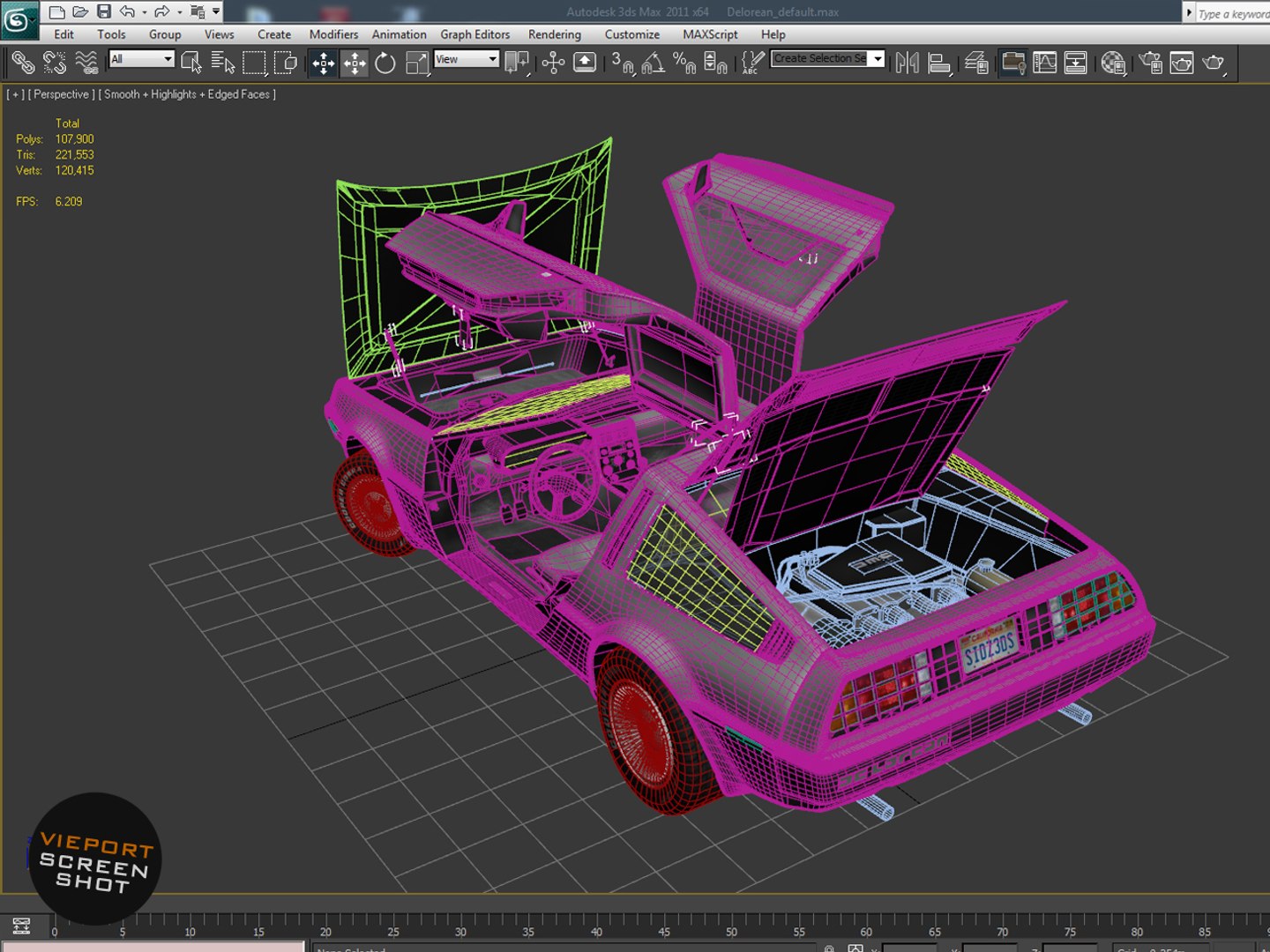Open the Group menu
The height and width of the screenshot is (952, 1270).
pyautogui.click(x=165, y=34)
